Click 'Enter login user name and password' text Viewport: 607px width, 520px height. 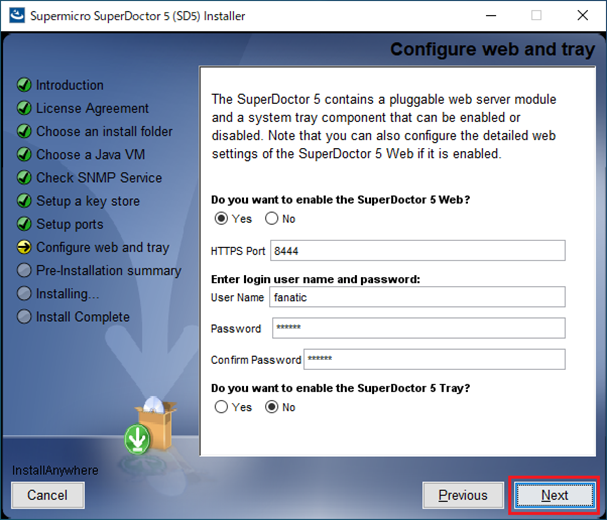(316, 279)
